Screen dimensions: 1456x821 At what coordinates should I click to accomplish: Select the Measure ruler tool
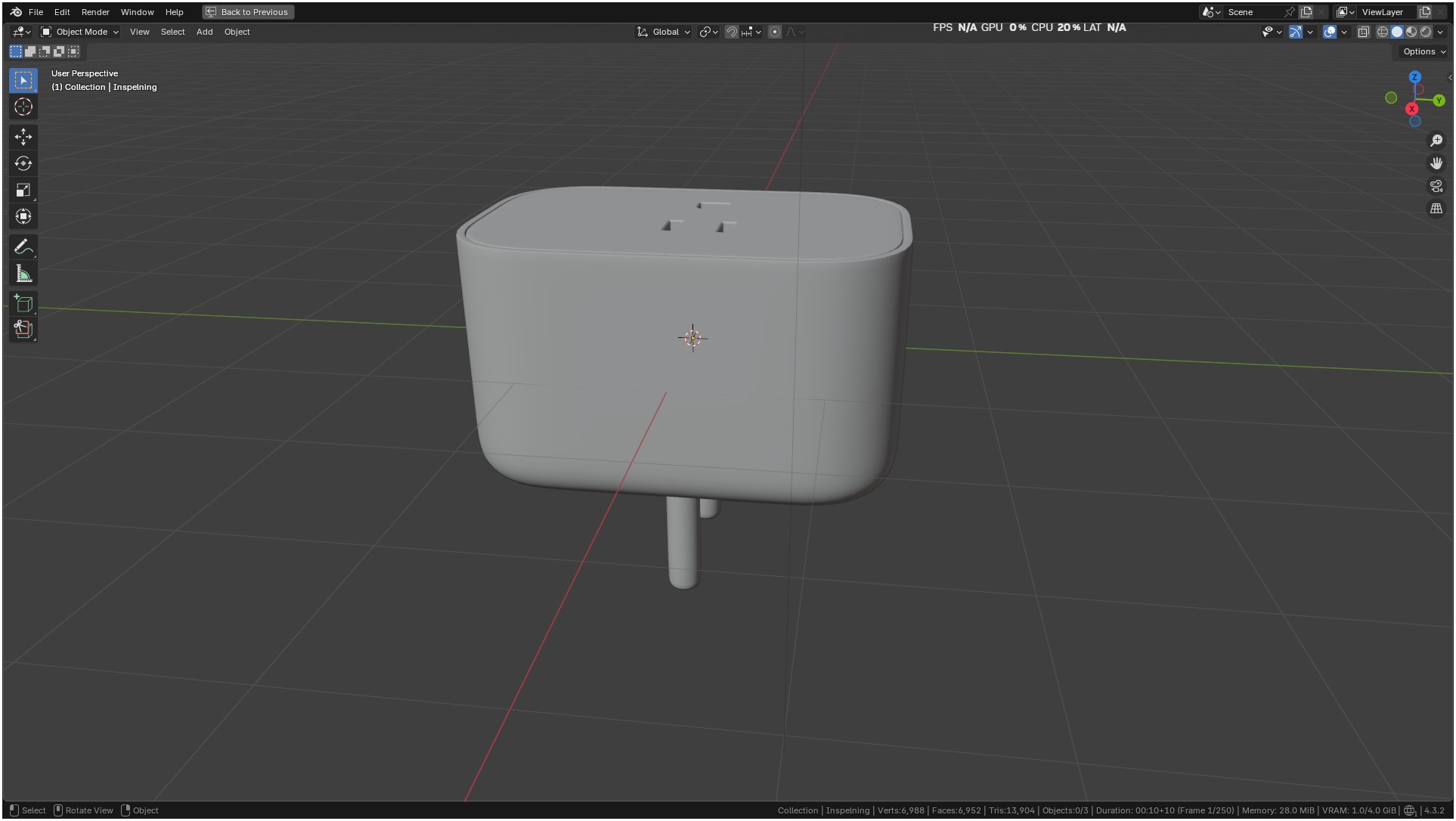23,274
